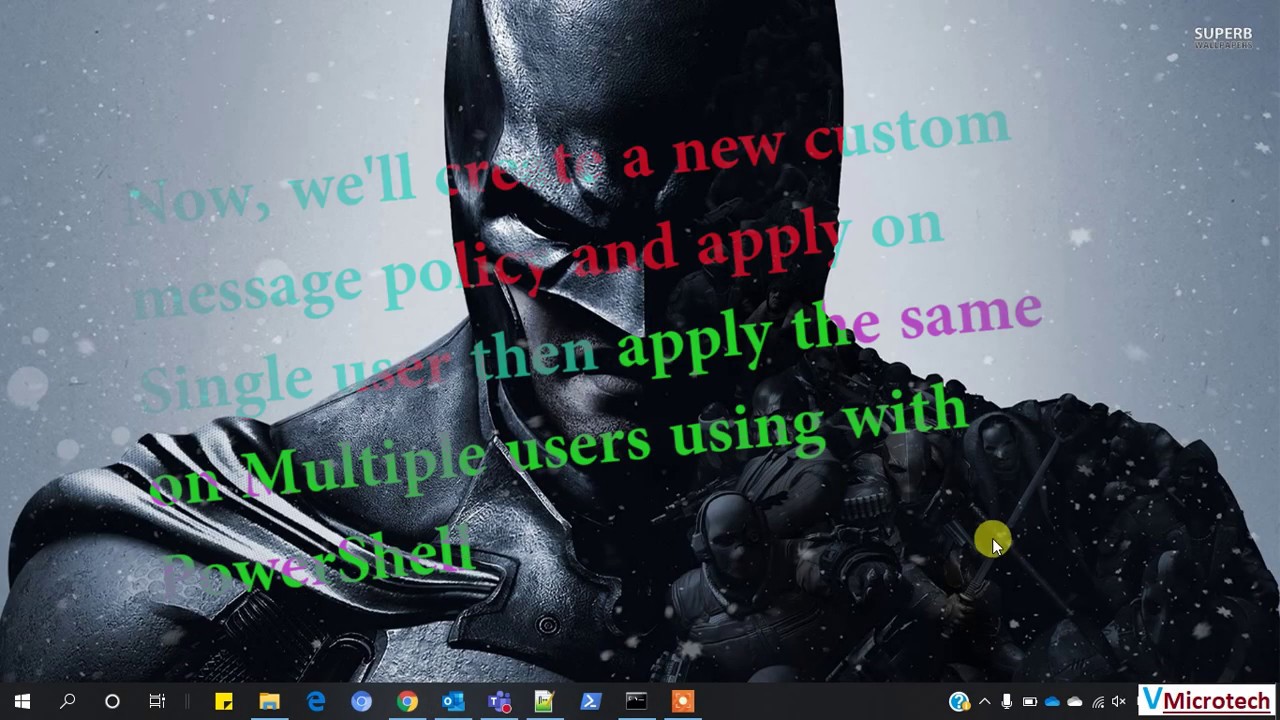Open blue OneDrive tray icon
Viewport: 1280px width, 720px height.
coord(1052,702)
